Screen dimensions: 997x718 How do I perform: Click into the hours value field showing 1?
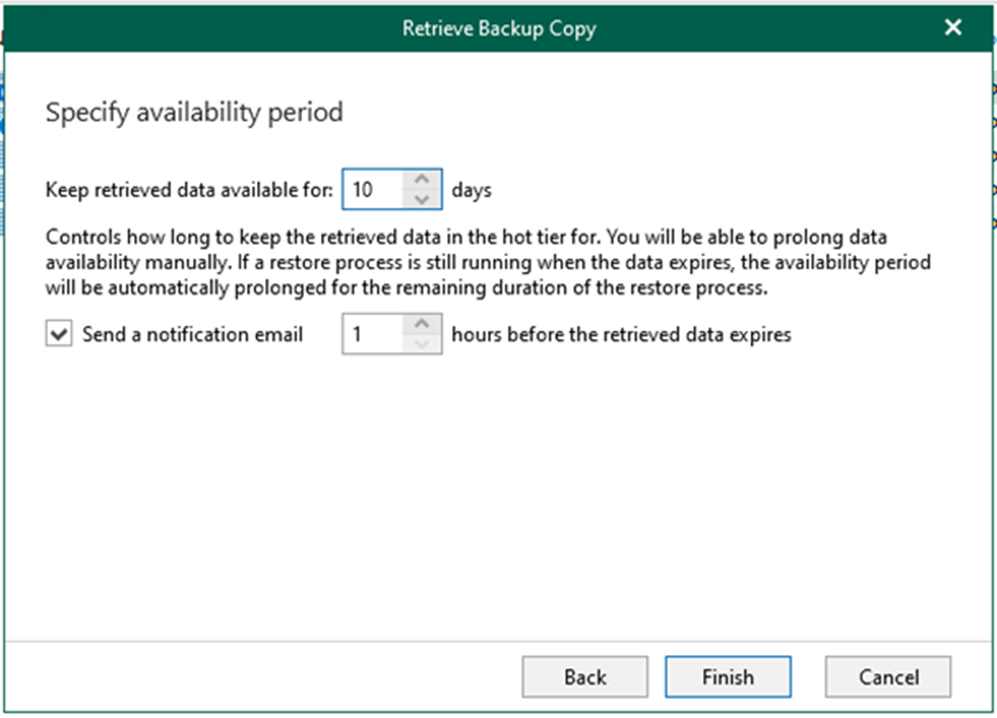tap(374, 334)
